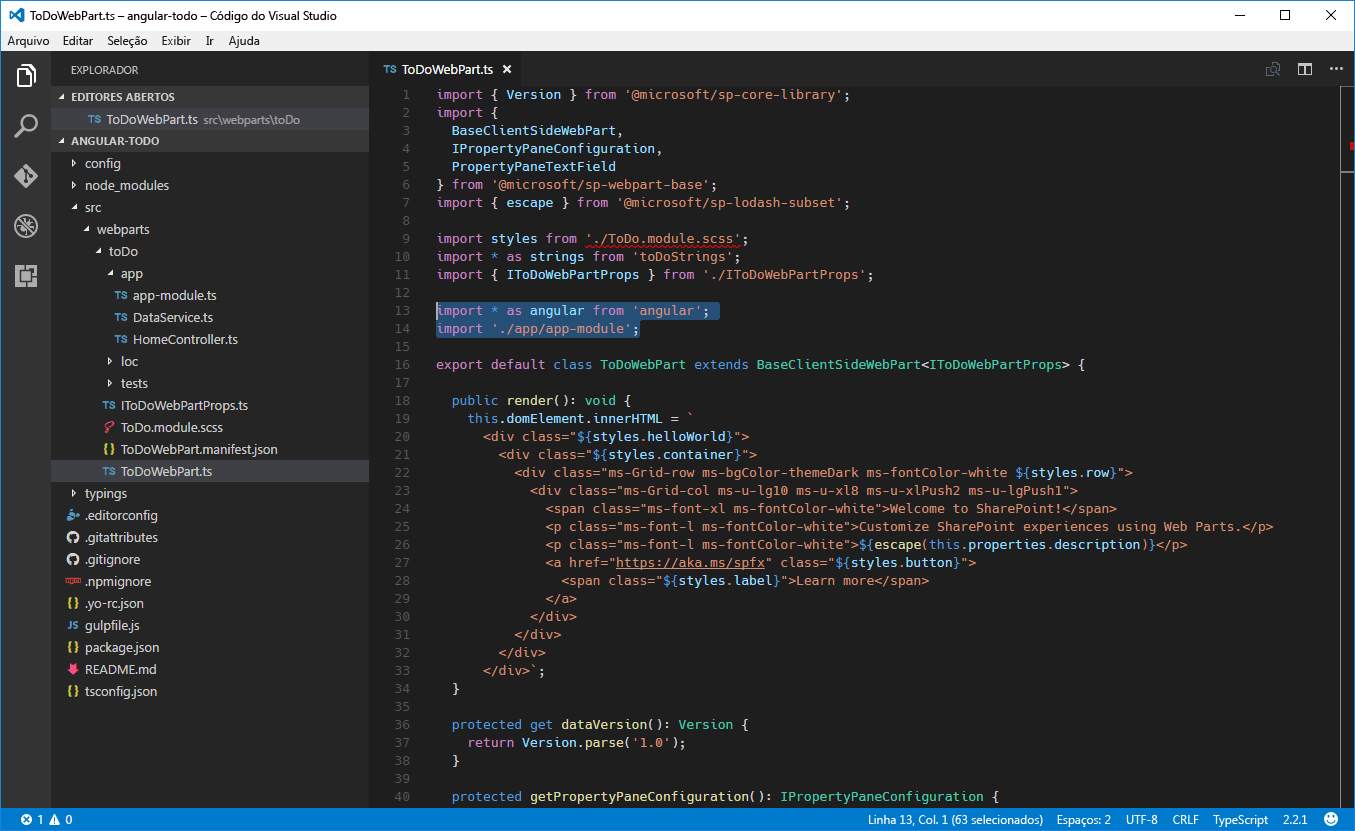Open app-module.ts in the file tree
Screen dimensions: 1355x831
coord(210,295)
